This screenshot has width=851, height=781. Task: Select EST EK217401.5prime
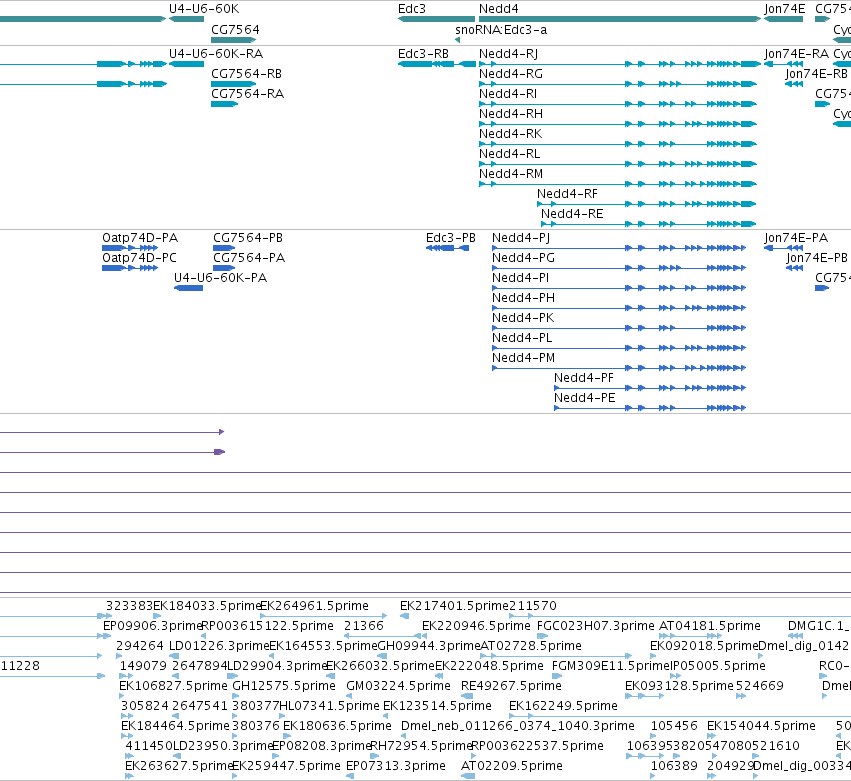(x=404, y=616)
